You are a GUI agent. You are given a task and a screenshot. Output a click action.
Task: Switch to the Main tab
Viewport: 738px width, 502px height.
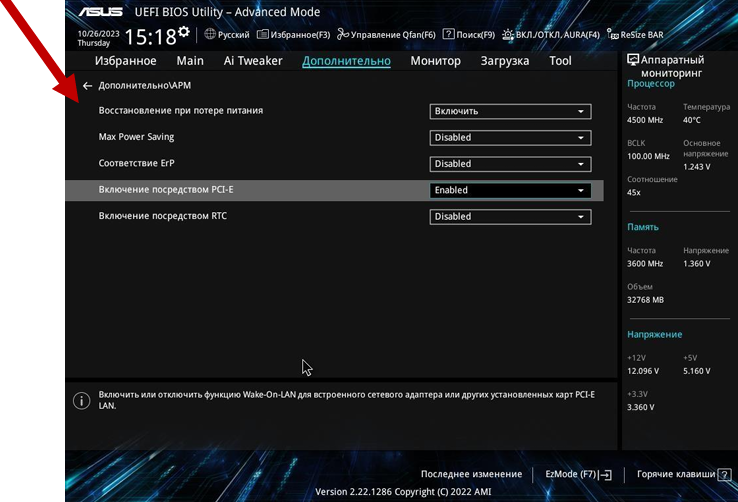click(190, 61)
